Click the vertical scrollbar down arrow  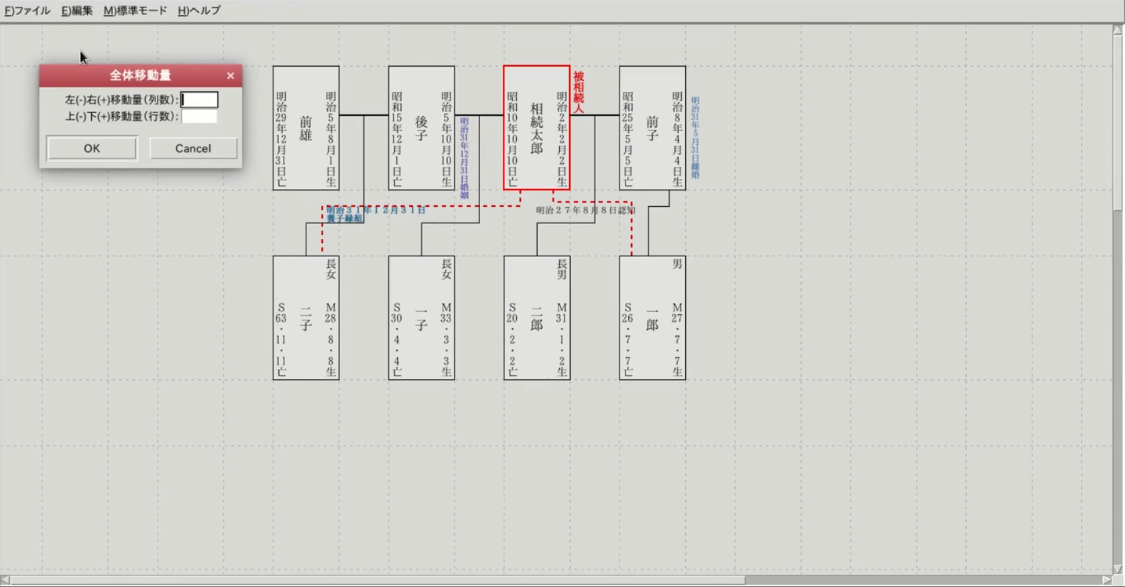click(x=1118, y=568)
